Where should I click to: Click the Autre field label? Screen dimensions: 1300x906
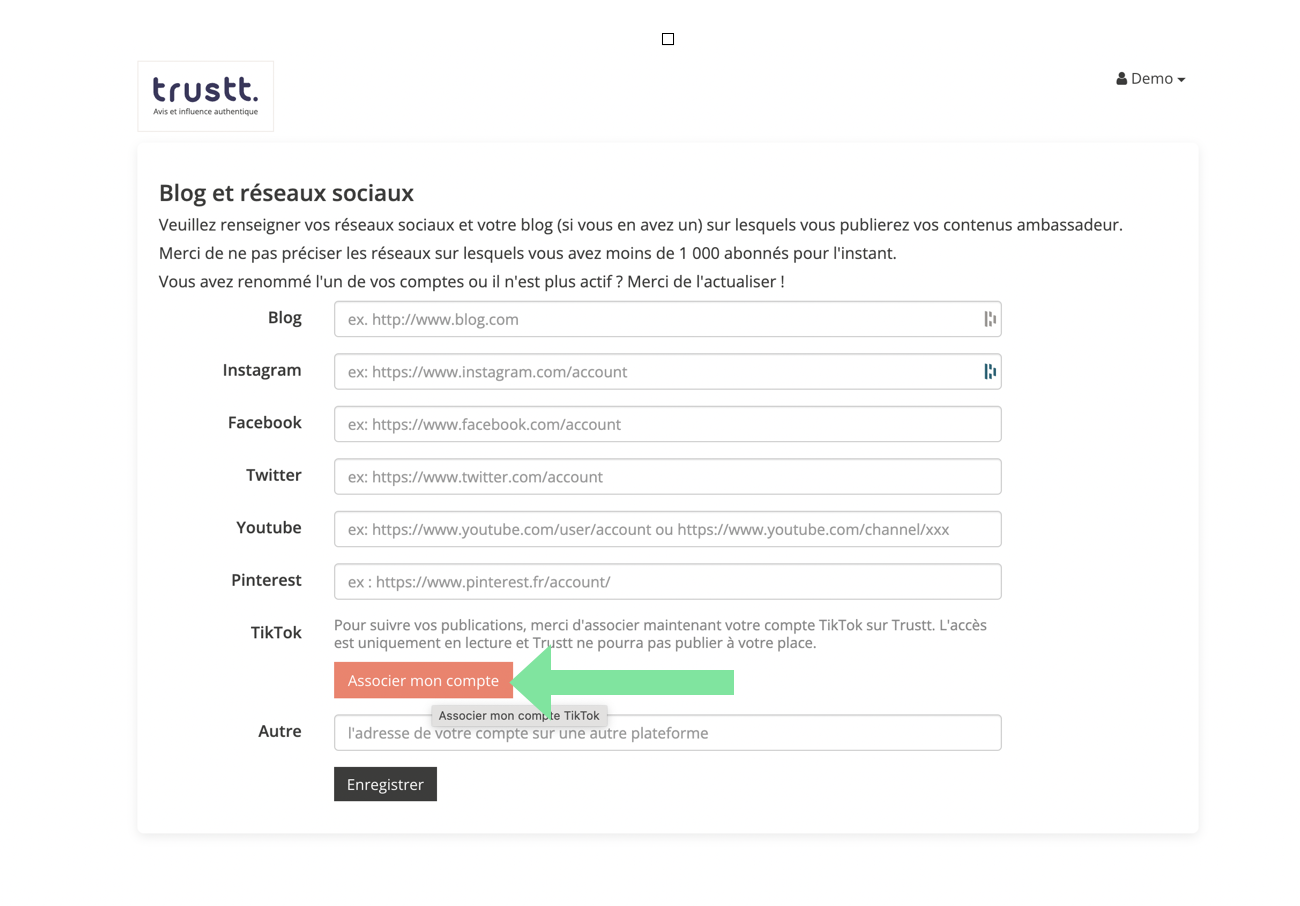pos(280,731)
